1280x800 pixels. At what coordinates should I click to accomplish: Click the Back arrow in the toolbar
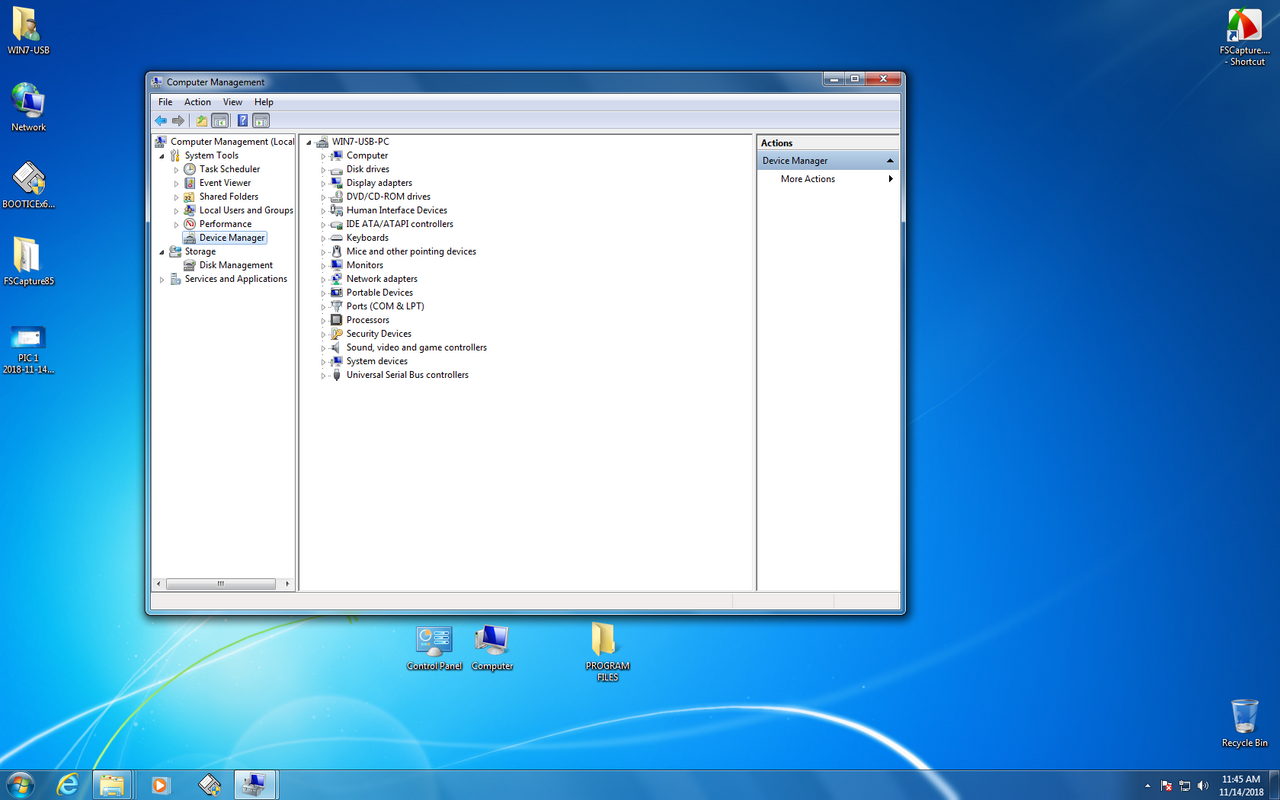point(161,121)
